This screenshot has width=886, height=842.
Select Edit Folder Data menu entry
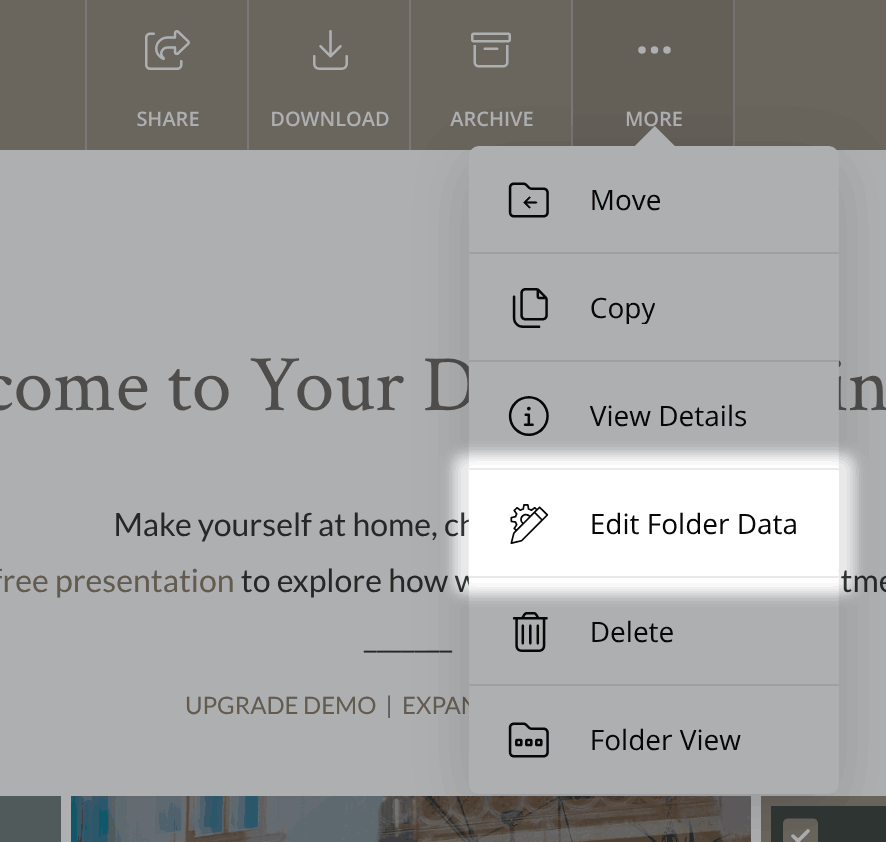[x=654, y=524]
